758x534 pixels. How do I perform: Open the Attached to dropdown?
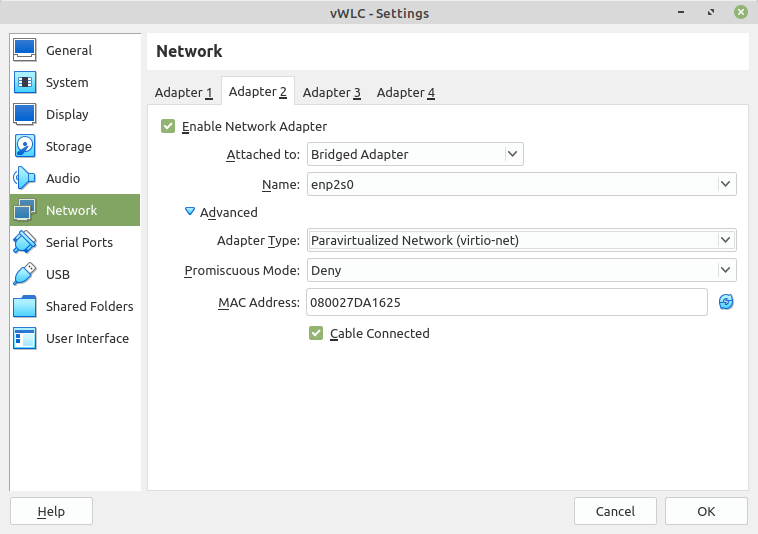point(414,154)
